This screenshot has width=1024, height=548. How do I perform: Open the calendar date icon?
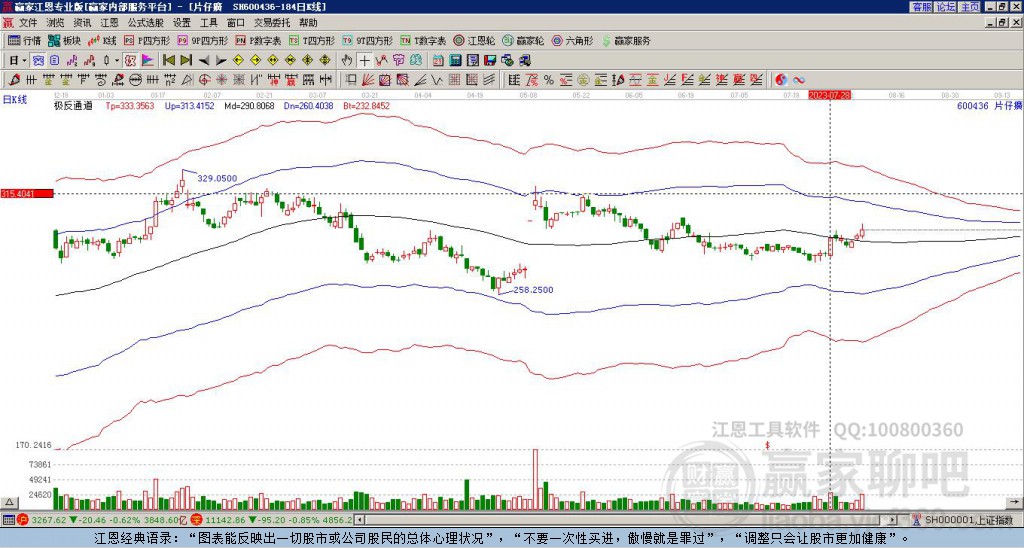438,61
